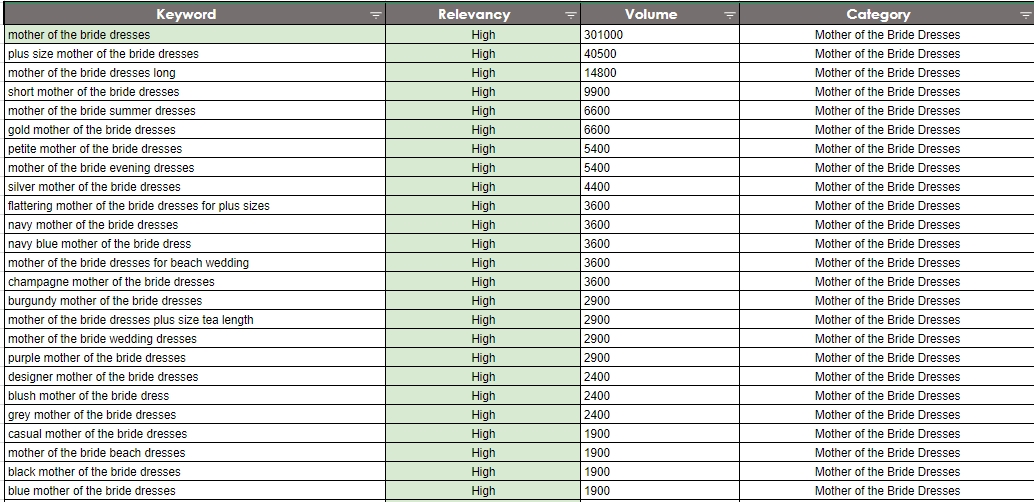Select Category cell in summer dresses row
Image resolution: width=1034 pixels, height=502 pixels.
886,111
